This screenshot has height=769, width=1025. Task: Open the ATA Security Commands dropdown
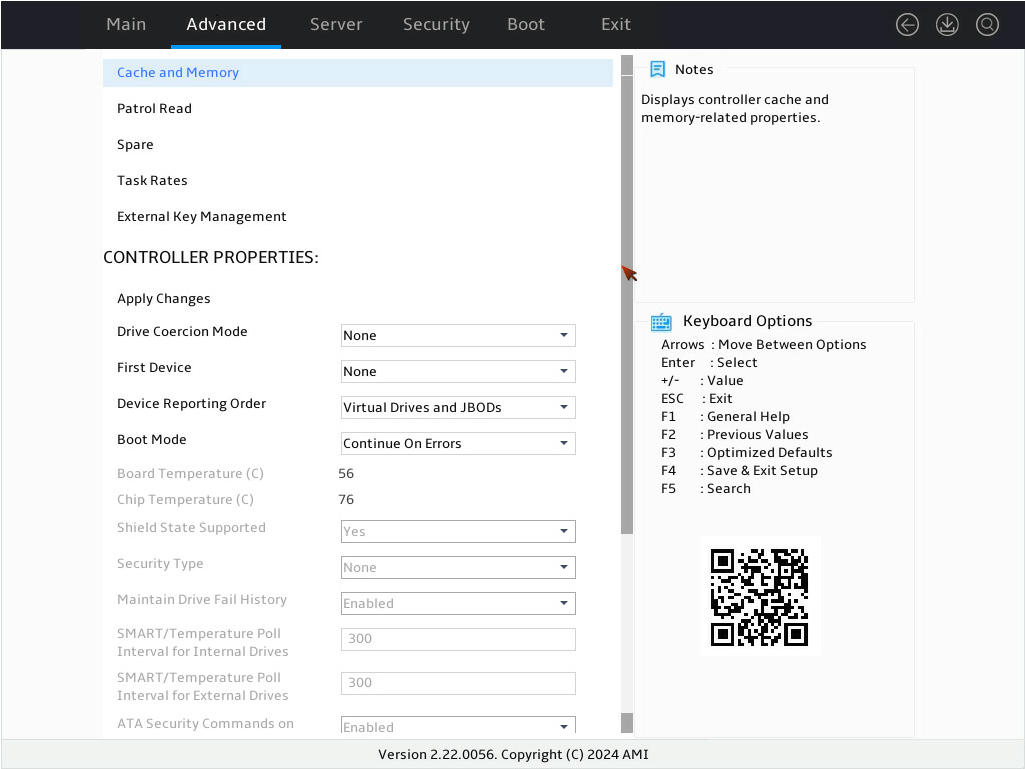[x=458, y=726]
